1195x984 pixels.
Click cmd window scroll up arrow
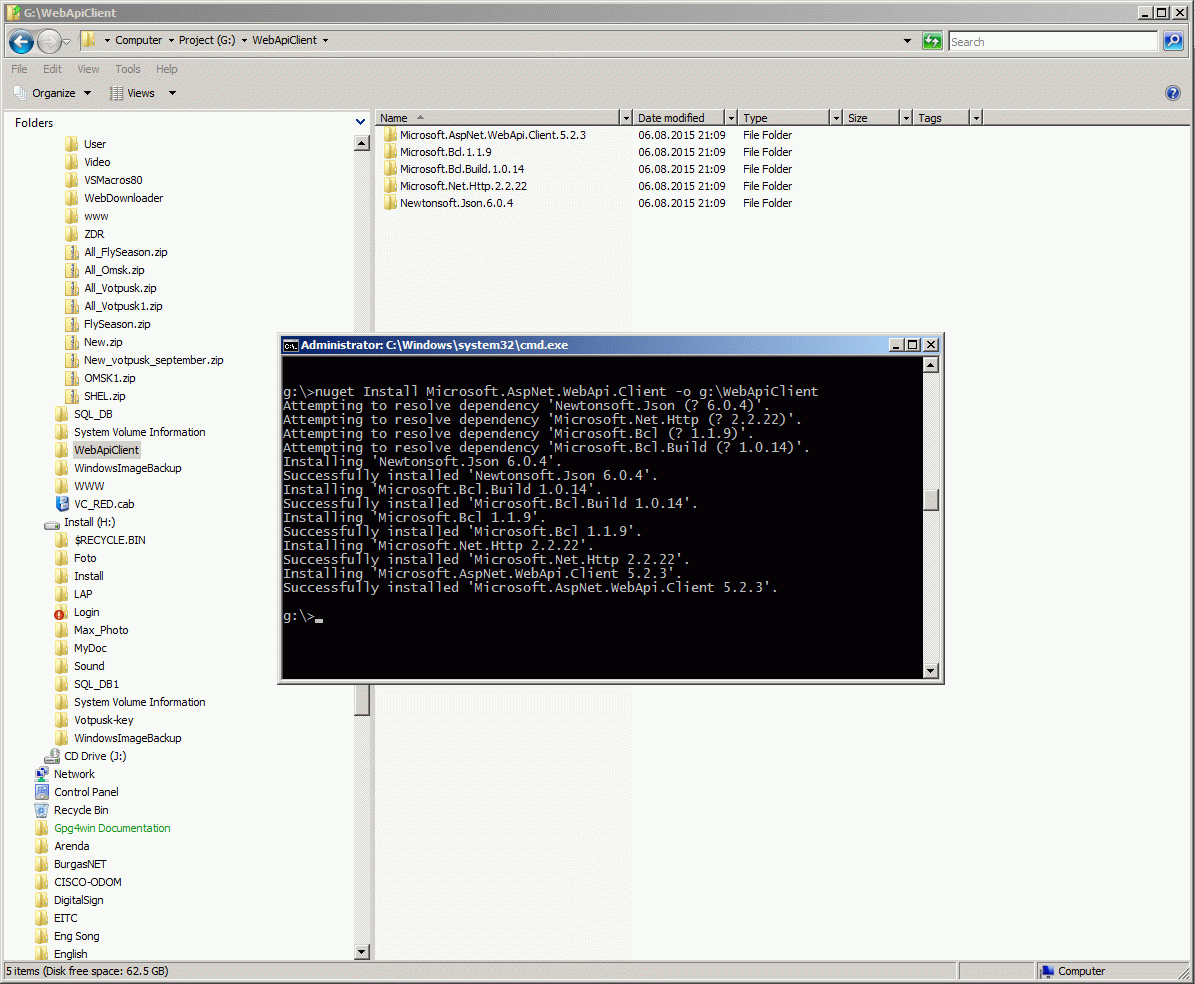coord(931,365)
